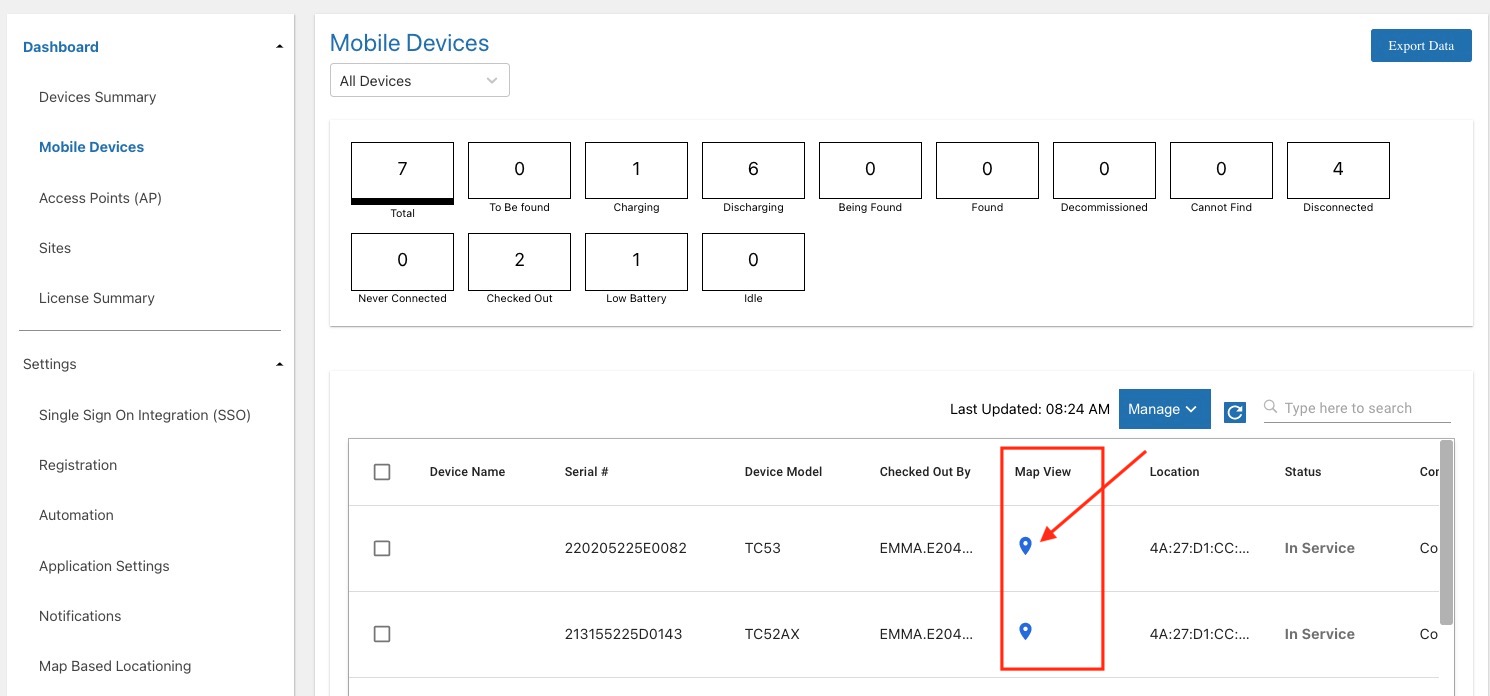Viewport: 1490px width, 696px height.
Task: Click the Export Data button
Action: tap(1421, 45)
